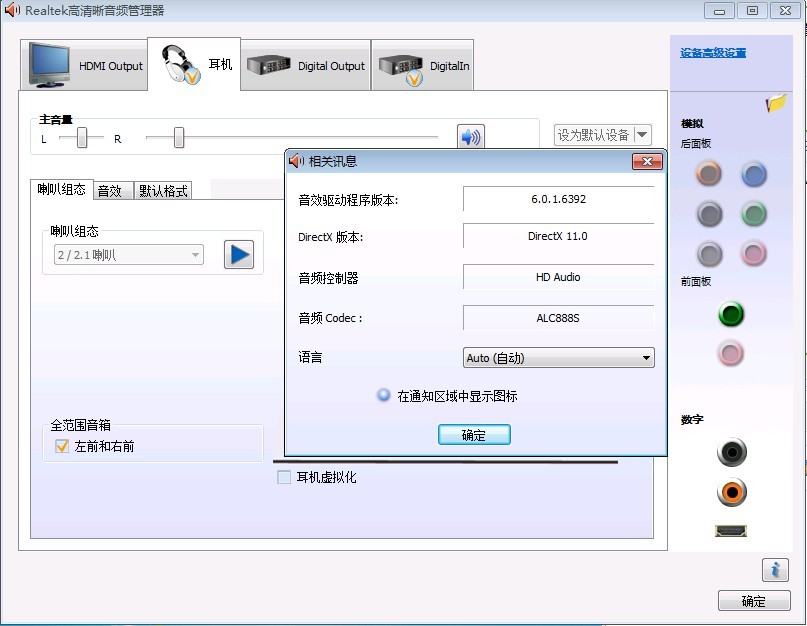
Task: Toggle 在通知区域中显示图标 option
Action: 384,395
